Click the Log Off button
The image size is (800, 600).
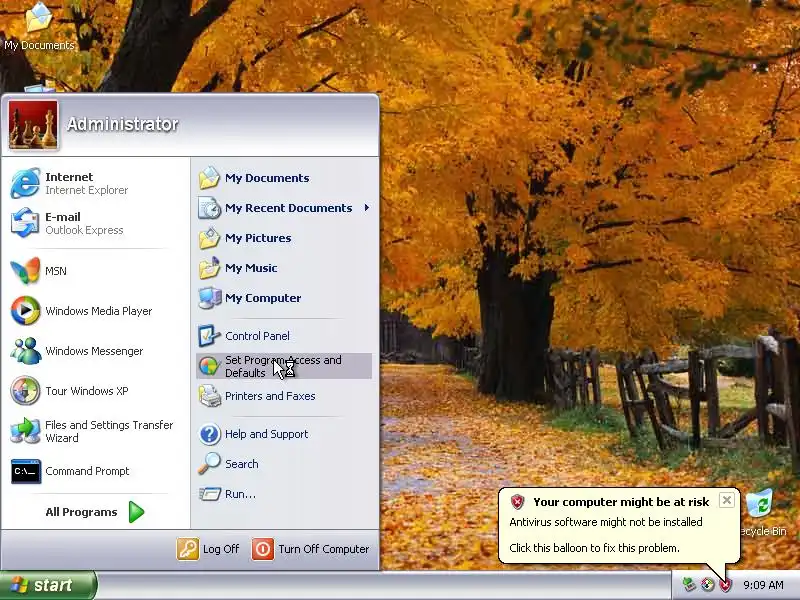coord(208,549)
